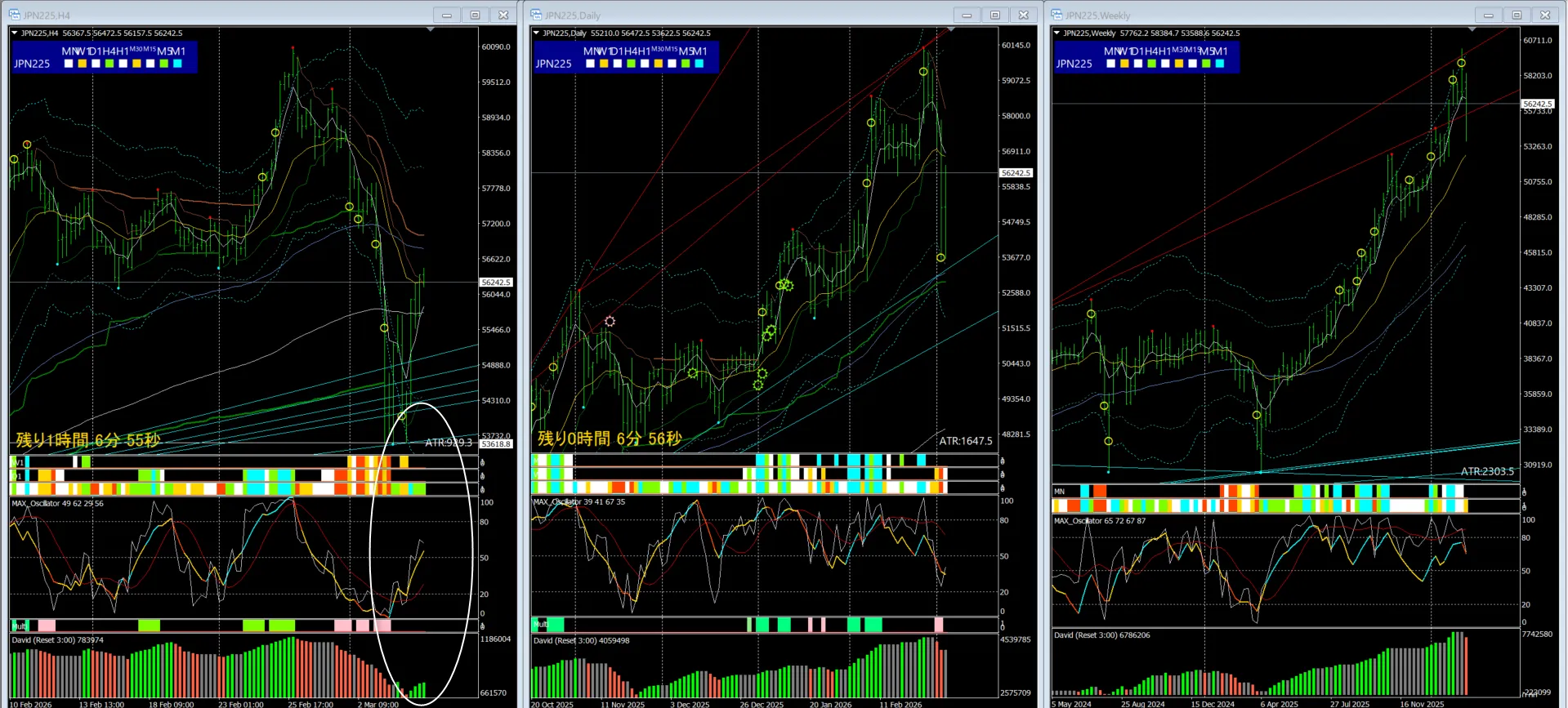Select the H1 timeframe square in H4 window

click(x=123, y=64)
